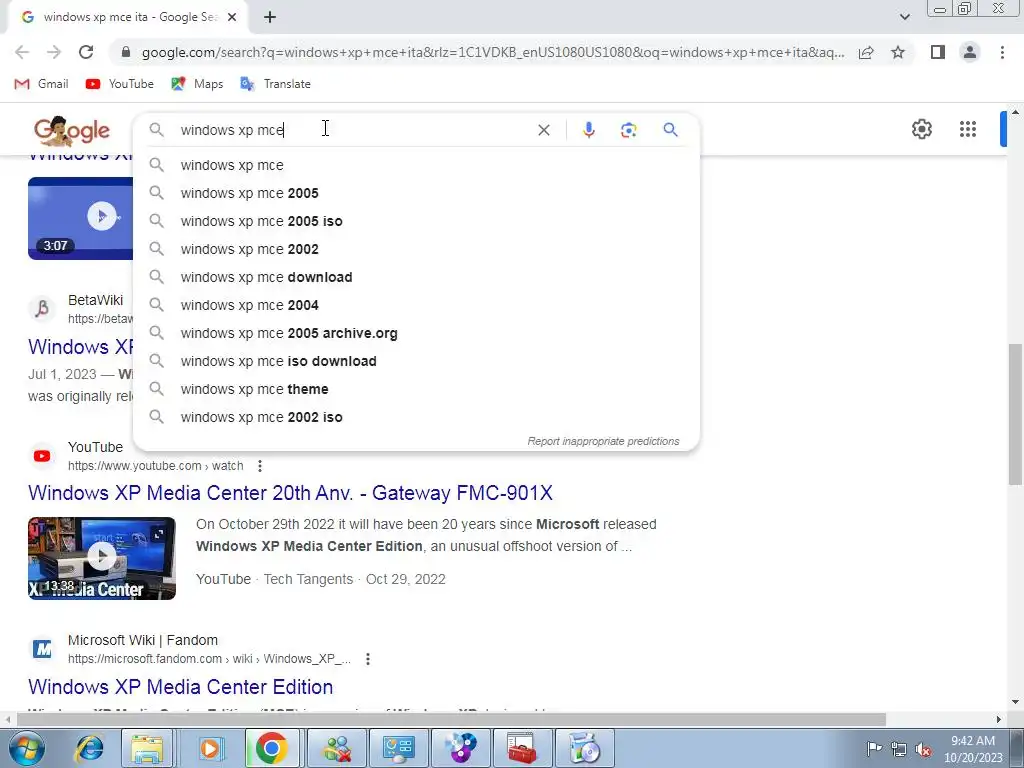Screen dimensions: 1024x768
Task: Open Windows Explorer folder in taskbar
Action: point(148,748)
